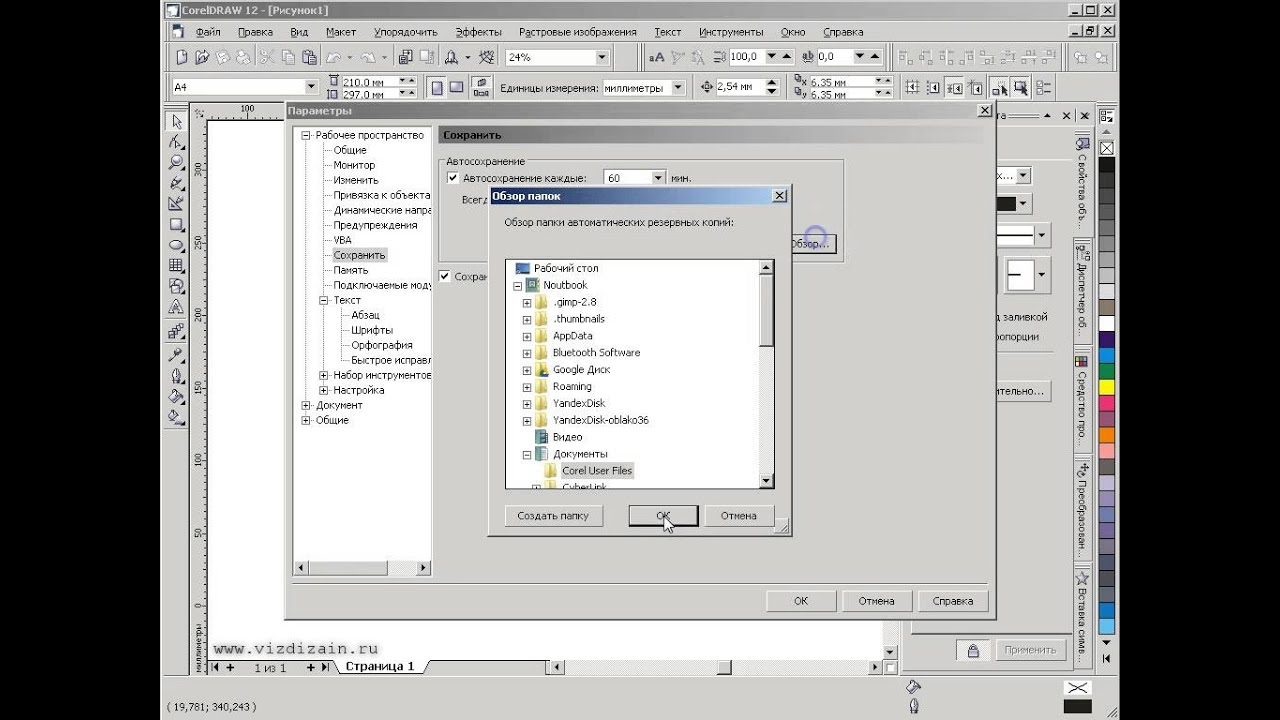The height and width of the screenshot is (720, 1280).
Task: Select Память in the options tree
Action: (x=351, y=270)
